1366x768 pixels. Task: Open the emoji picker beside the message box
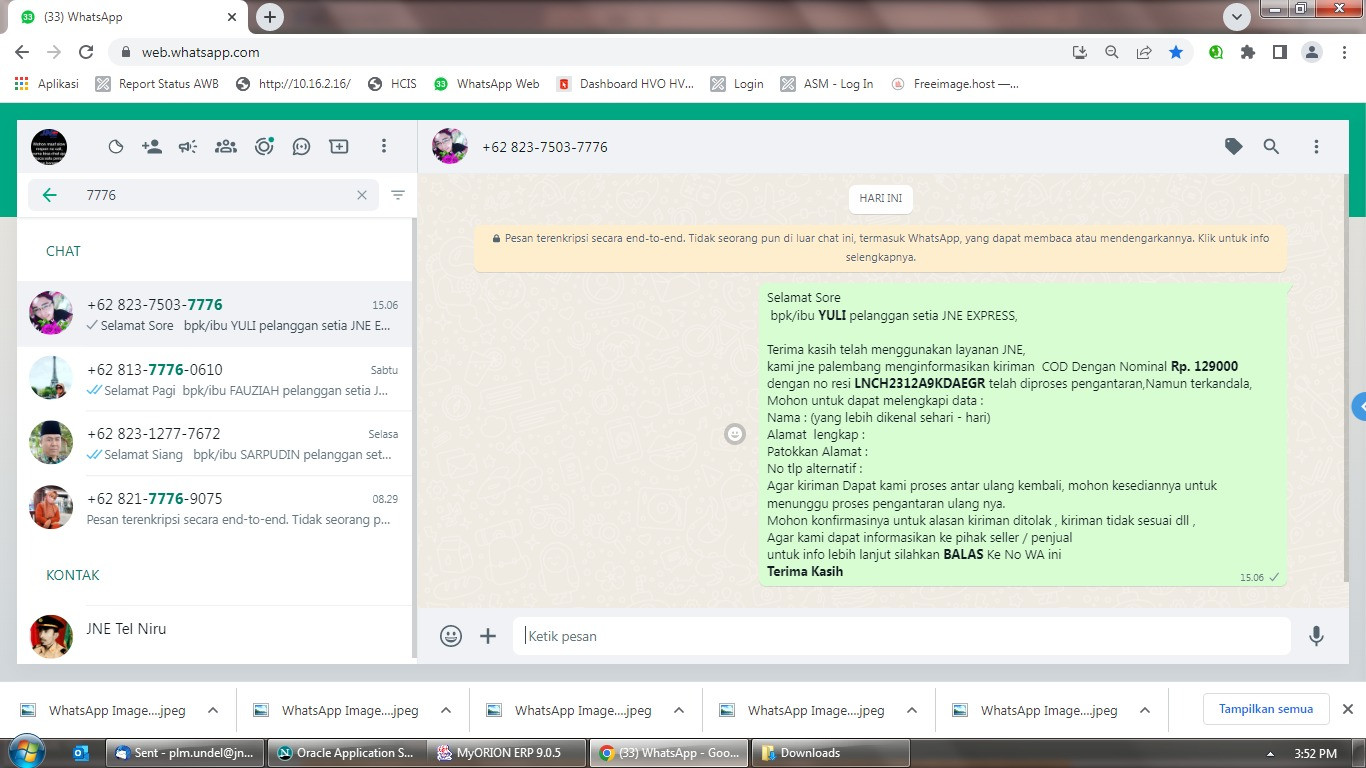tap(451, 636)
